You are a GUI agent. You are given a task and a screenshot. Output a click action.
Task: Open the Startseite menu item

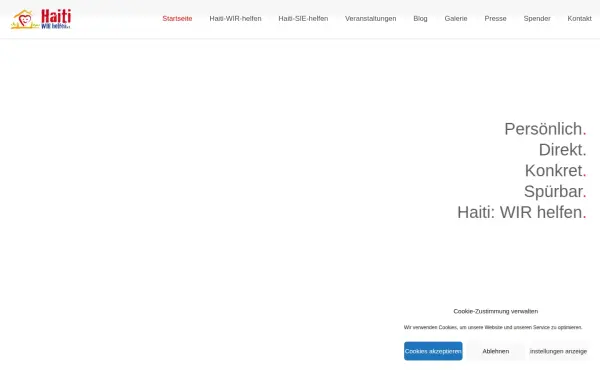[x=177, y=18]
